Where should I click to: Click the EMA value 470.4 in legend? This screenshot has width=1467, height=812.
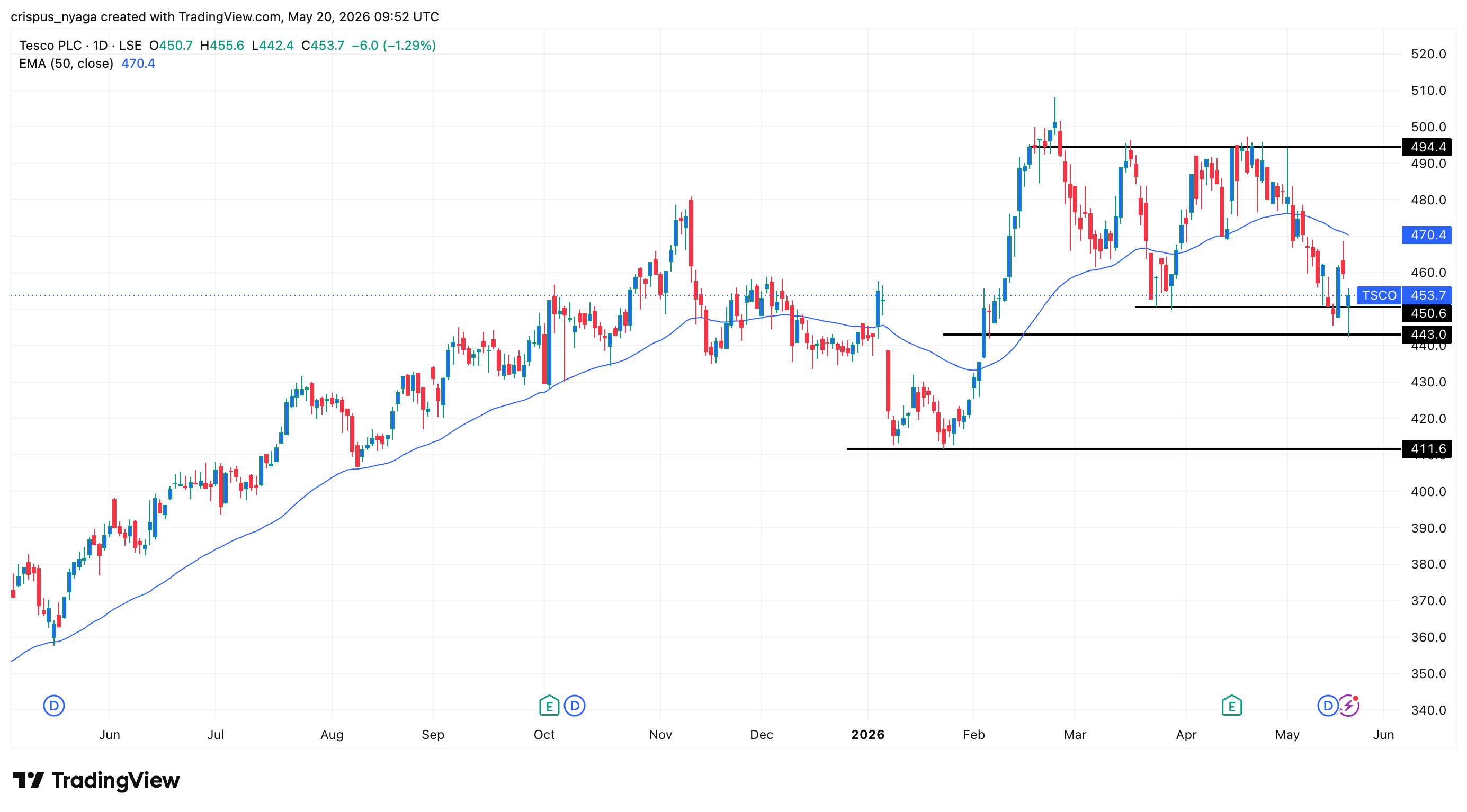(138, 64)
